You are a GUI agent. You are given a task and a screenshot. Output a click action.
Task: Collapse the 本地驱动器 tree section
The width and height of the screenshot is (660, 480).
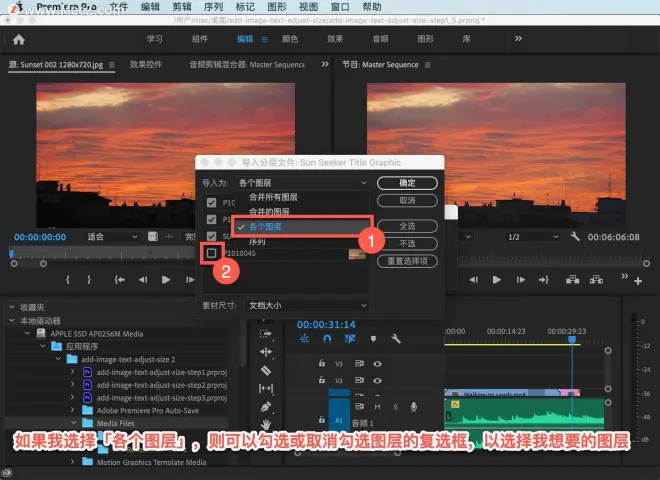click(11, 320)
